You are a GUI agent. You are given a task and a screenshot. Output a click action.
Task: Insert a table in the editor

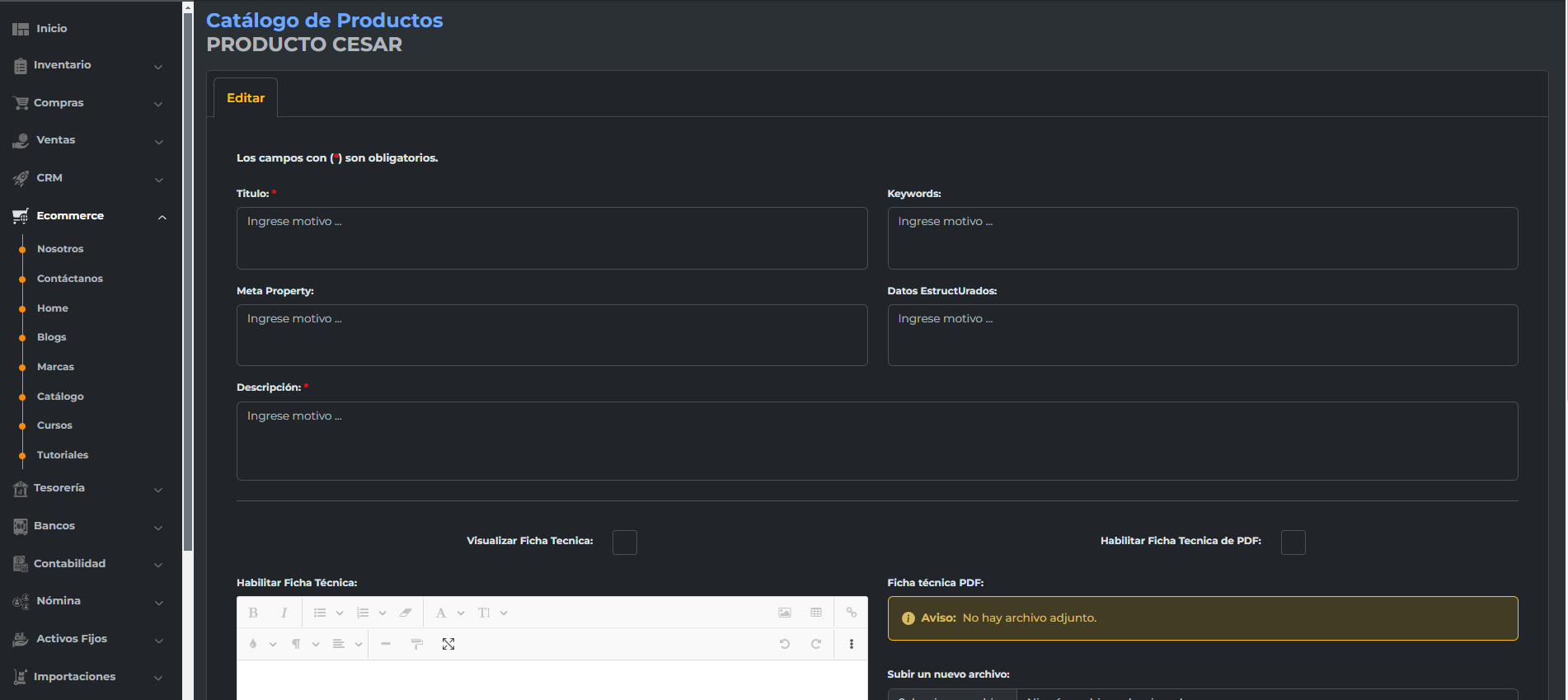(816, 613)
